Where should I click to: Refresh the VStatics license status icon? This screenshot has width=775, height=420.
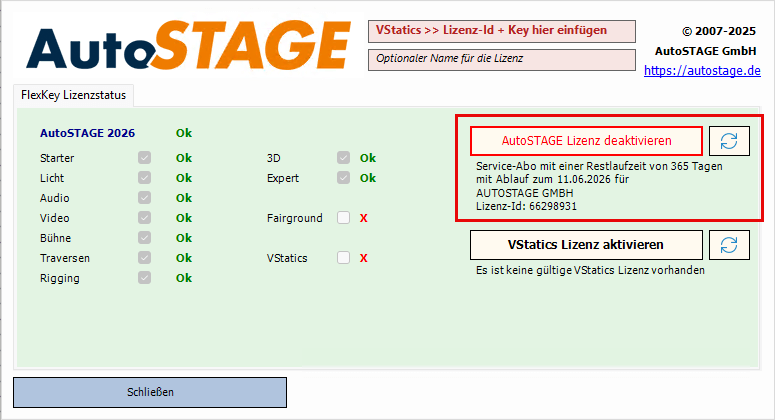(x=729, y=245)
